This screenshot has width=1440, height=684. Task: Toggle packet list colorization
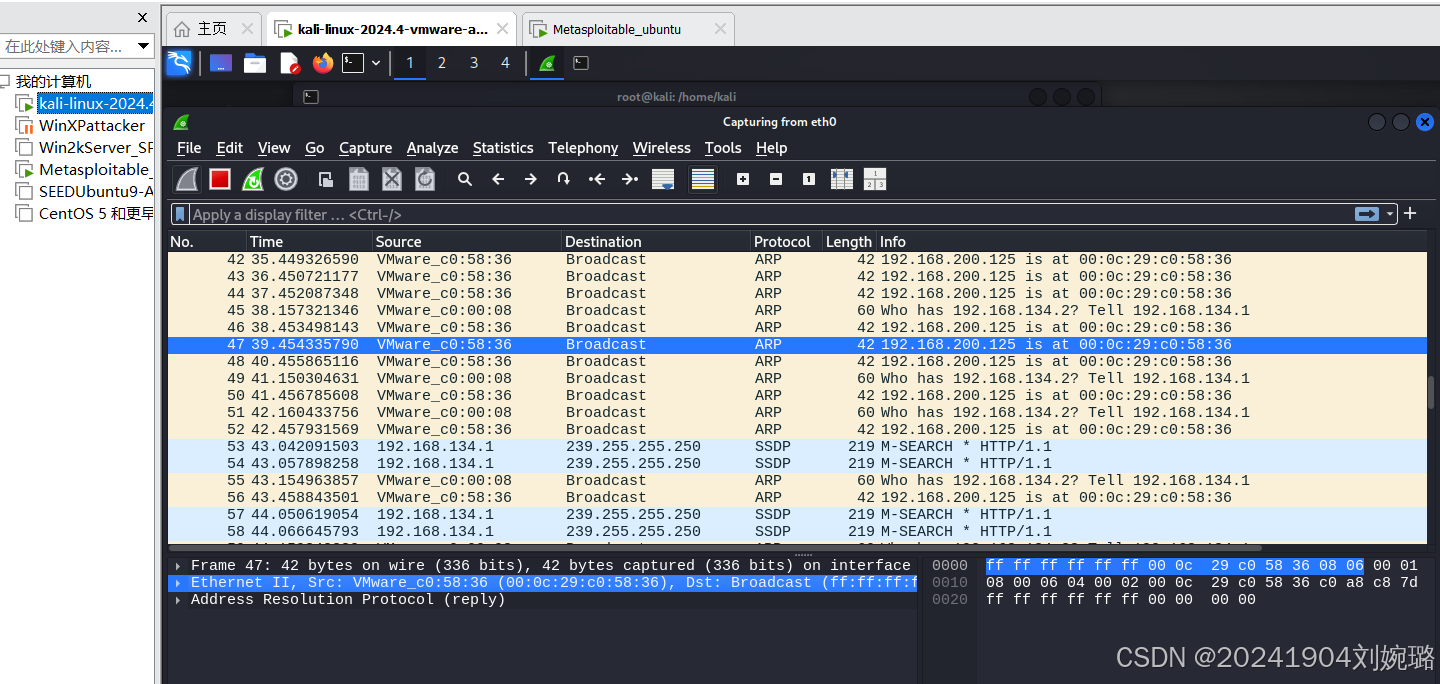click(703, 179)
